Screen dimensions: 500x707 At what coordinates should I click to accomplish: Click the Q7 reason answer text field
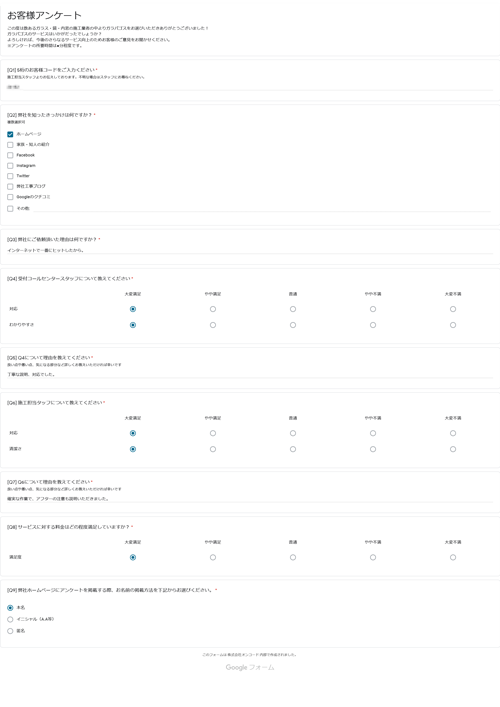250,499
